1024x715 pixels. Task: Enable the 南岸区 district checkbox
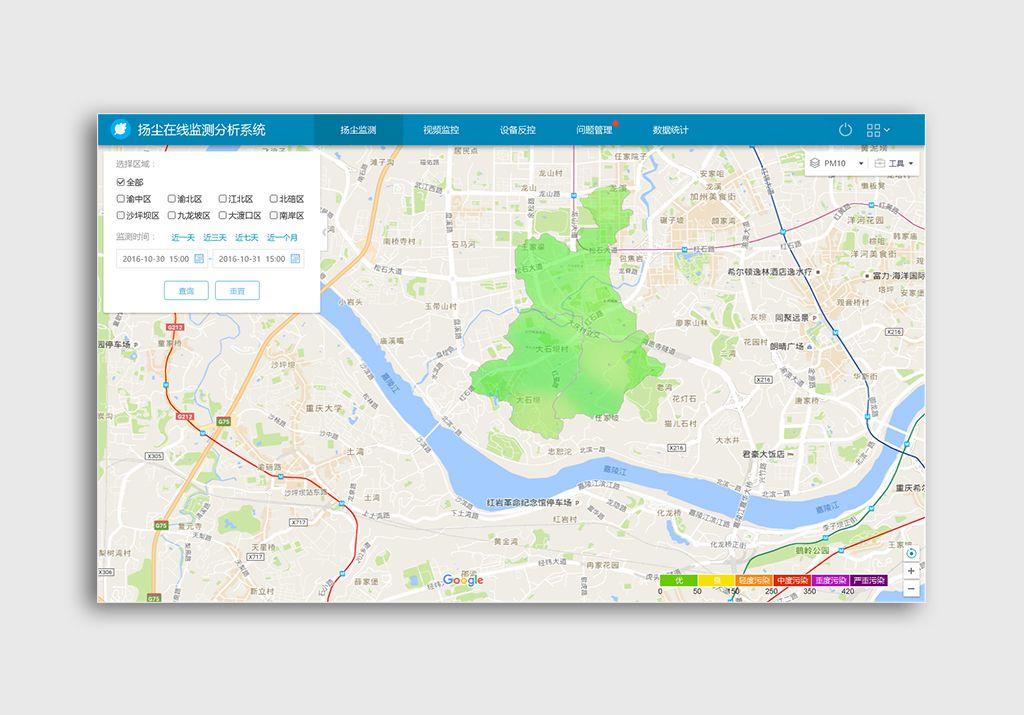[x=274, y=215]
